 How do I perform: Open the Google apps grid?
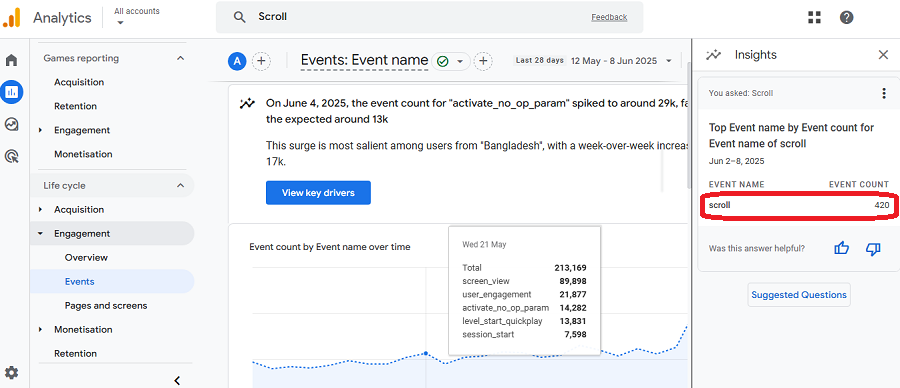(x=814, y=17)
